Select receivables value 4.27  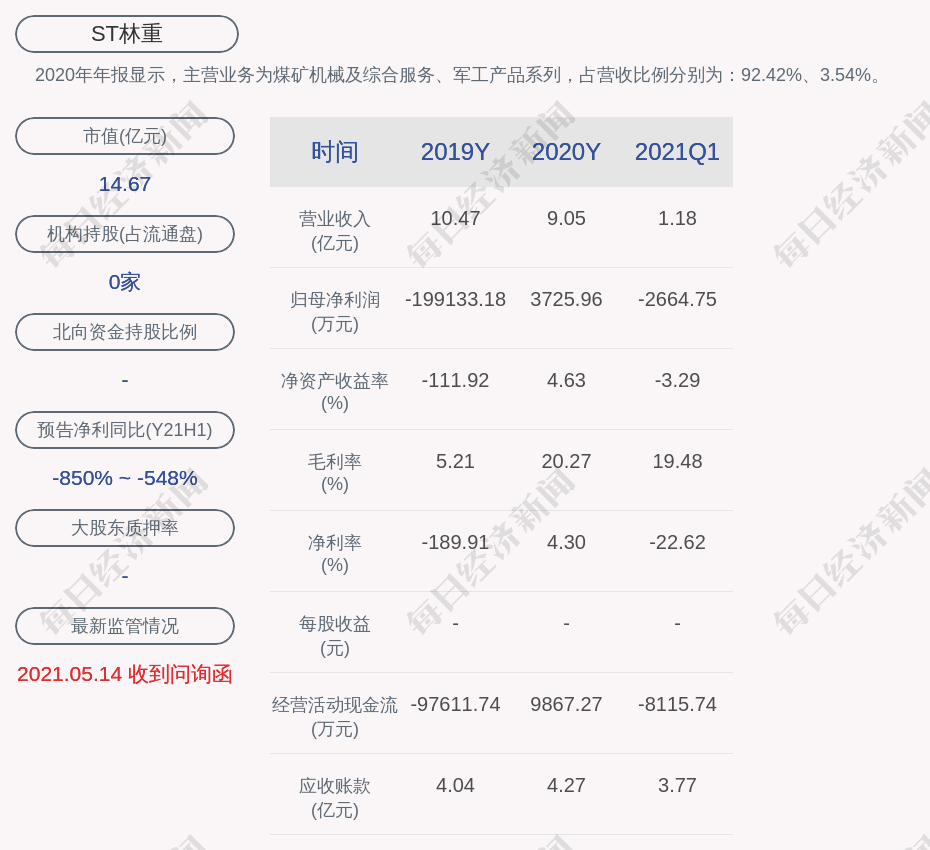coord(566,785)
